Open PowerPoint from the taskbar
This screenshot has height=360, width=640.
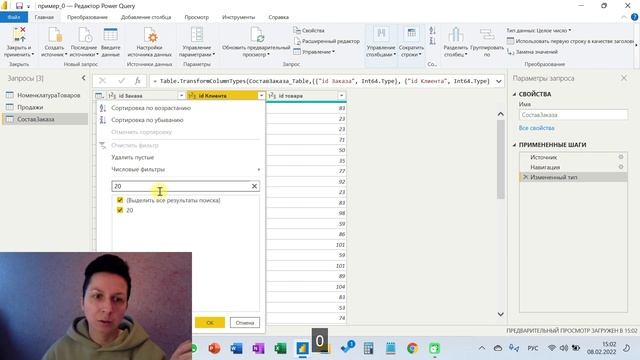tap(214, 348)
